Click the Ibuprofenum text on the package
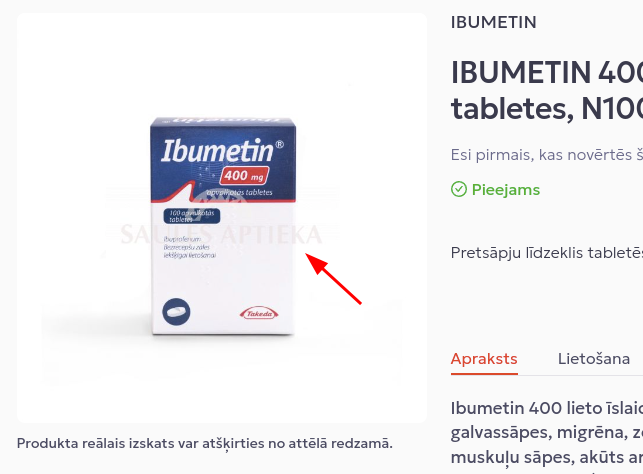 182,239
